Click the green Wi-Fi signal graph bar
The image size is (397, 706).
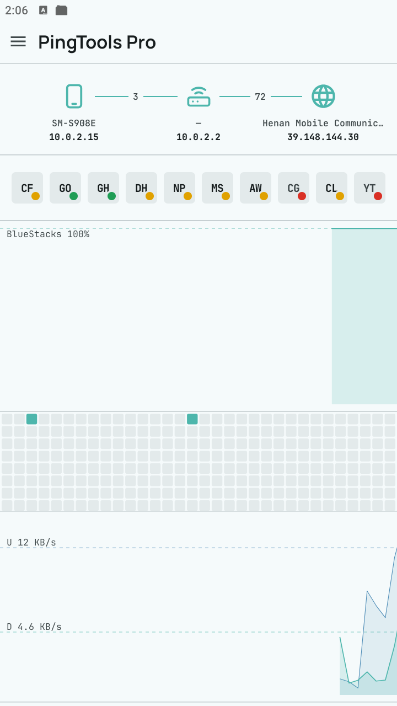(364, 316)
